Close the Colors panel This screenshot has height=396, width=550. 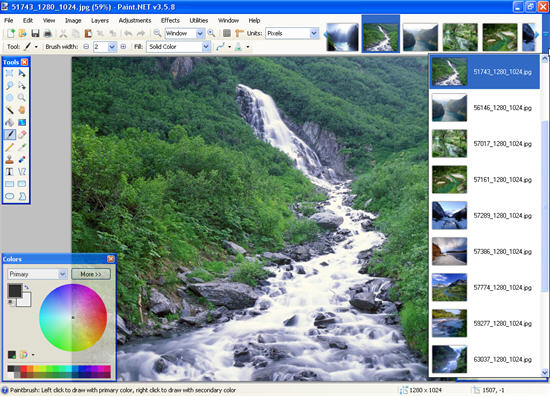[111, 259]
